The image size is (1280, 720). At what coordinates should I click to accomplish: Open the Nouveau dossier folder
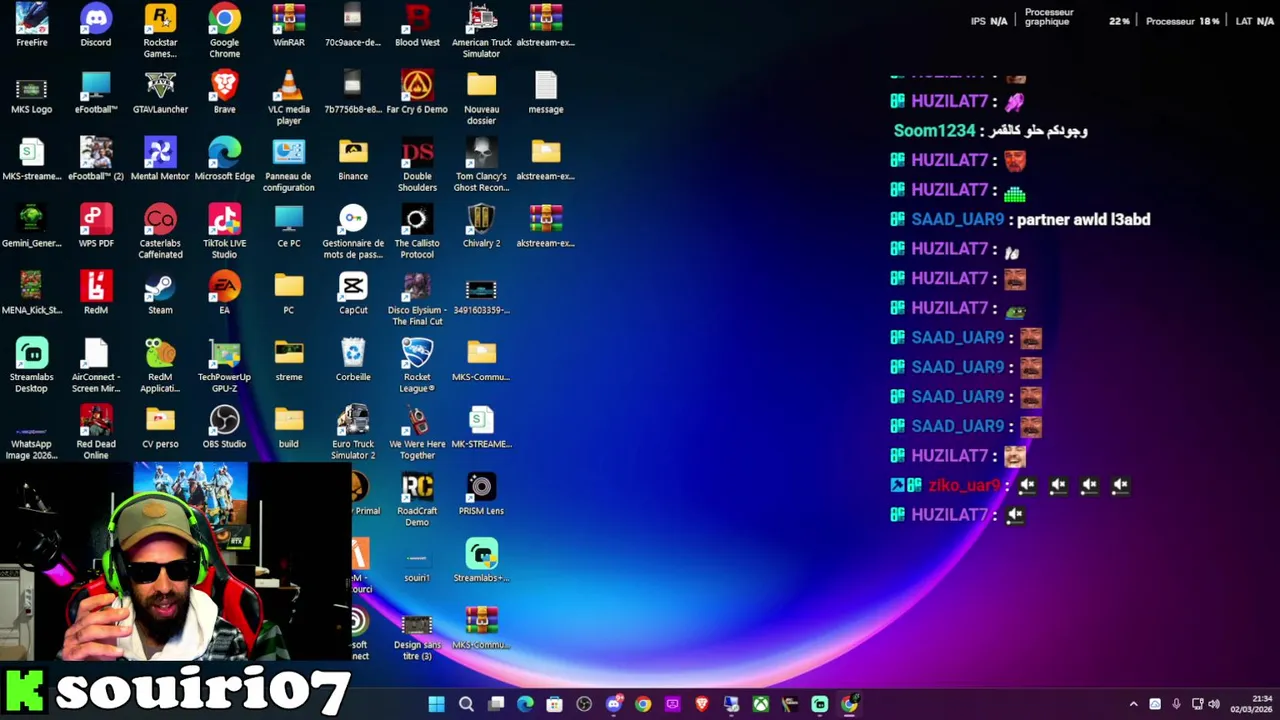pyautogui.click(x=481, y=97)
